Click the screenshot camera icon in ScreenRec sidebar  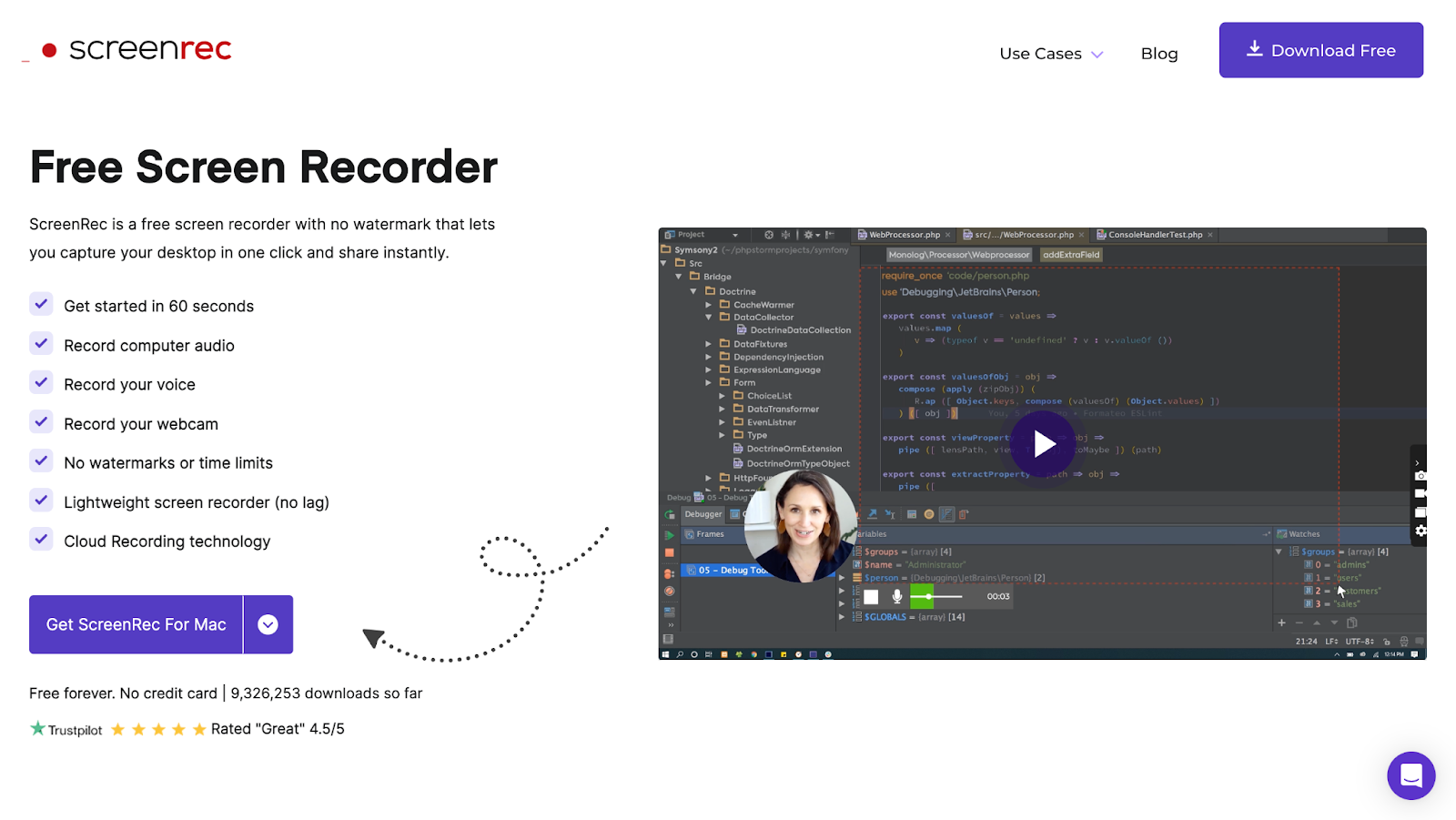click(x=1420, y=476)
